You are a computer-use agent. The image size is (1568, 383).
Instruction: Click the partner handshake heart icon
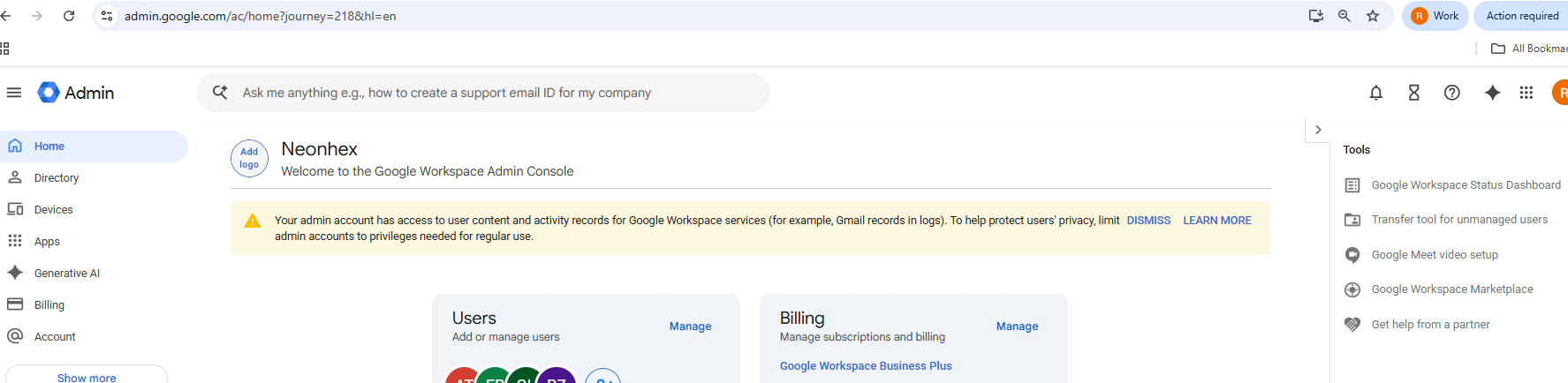pyautogui.click(x=1352, y=325)
